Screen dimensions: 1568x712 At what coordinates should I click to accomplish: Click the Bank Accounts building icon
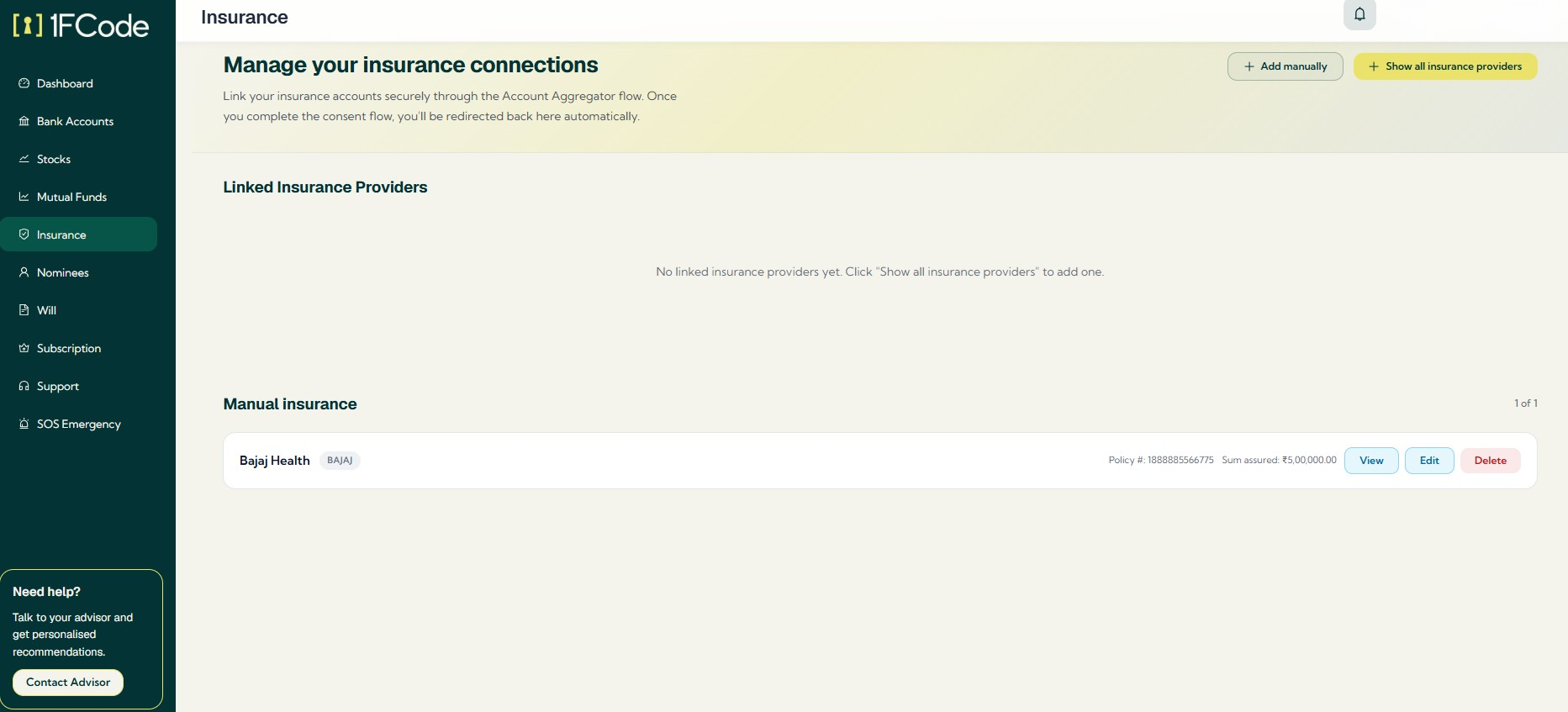tap(24, 121)
